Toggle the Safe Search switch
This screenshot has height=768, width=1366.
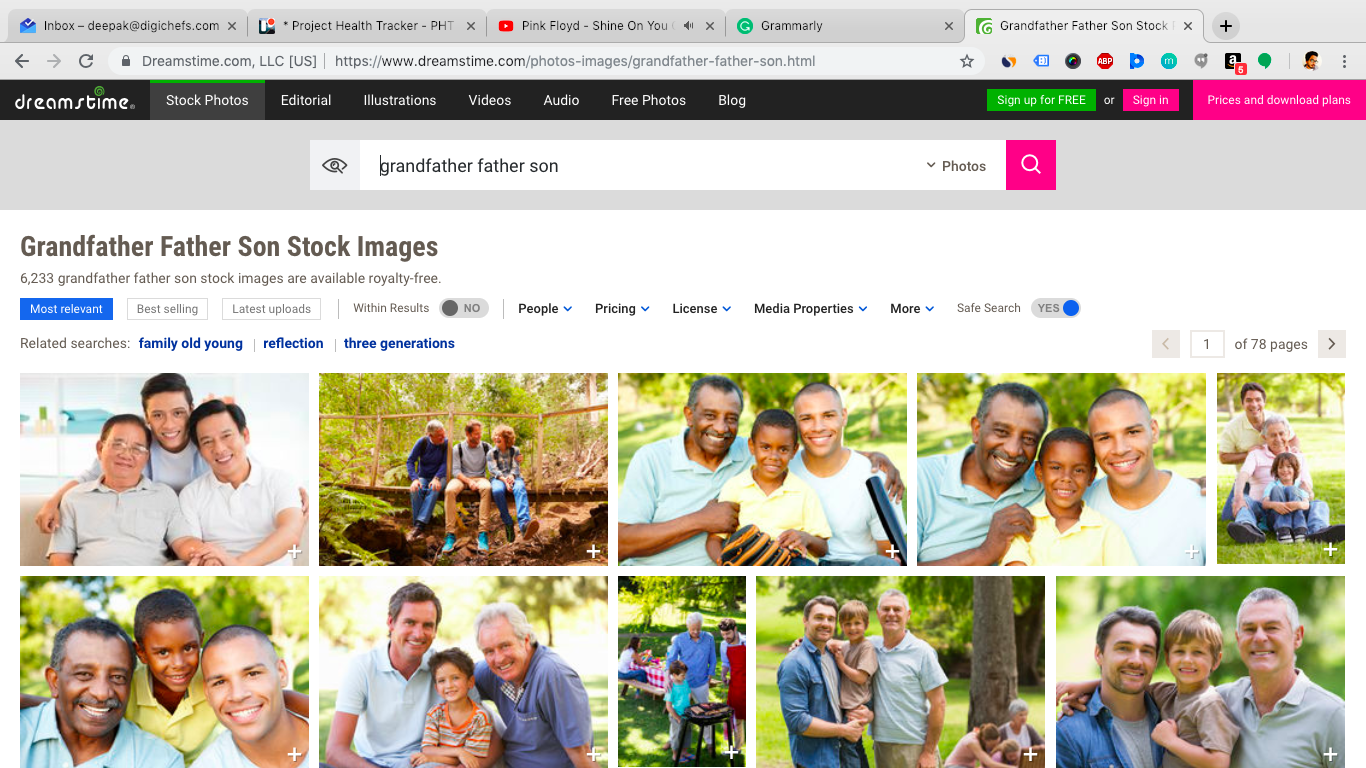pos(1057,308)
